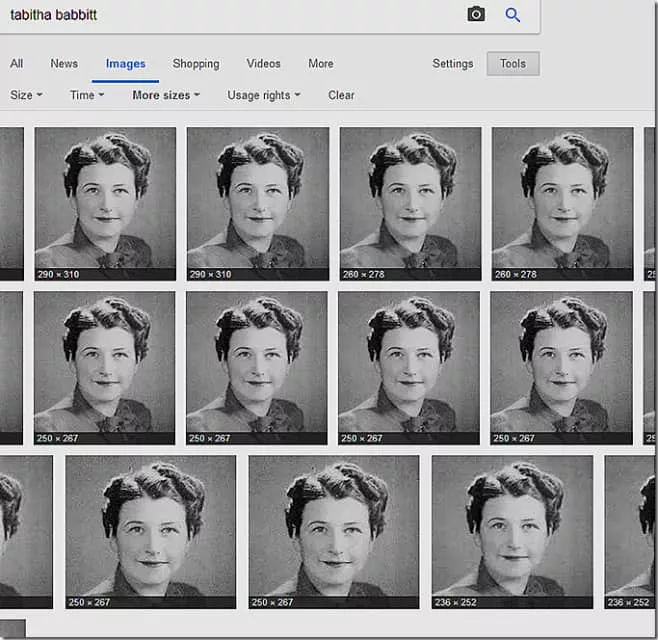Expand the Usage rights dropdown

pos(264,95)
